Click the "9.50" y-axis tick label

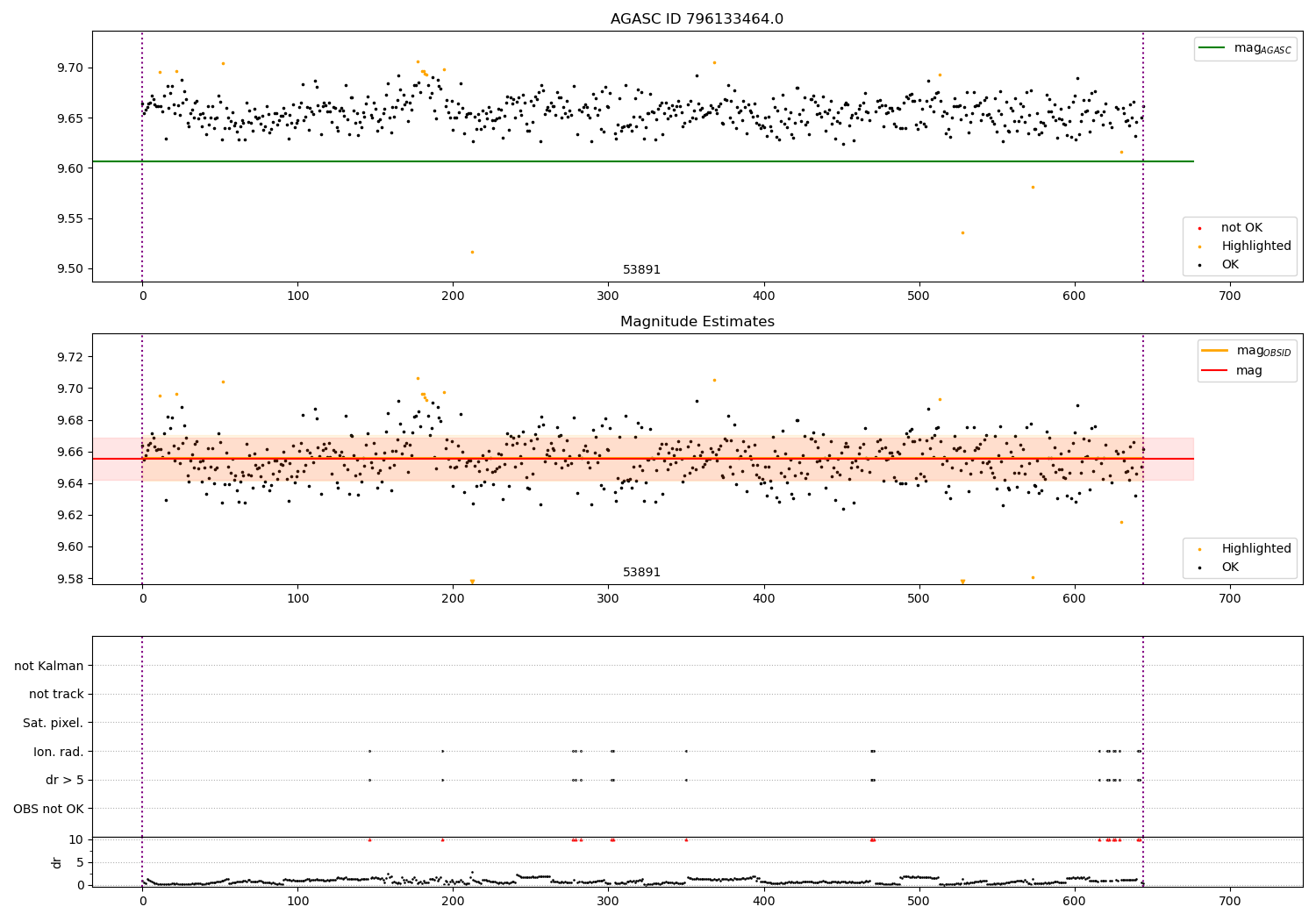pyautogui.click(x=68, y=268)
